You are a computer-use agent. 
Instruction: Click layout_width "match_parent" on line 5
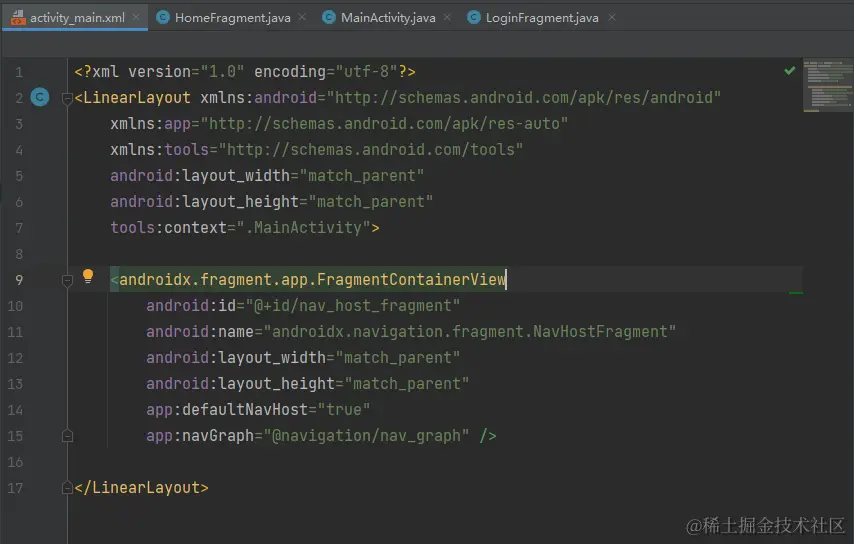(362, 175)
